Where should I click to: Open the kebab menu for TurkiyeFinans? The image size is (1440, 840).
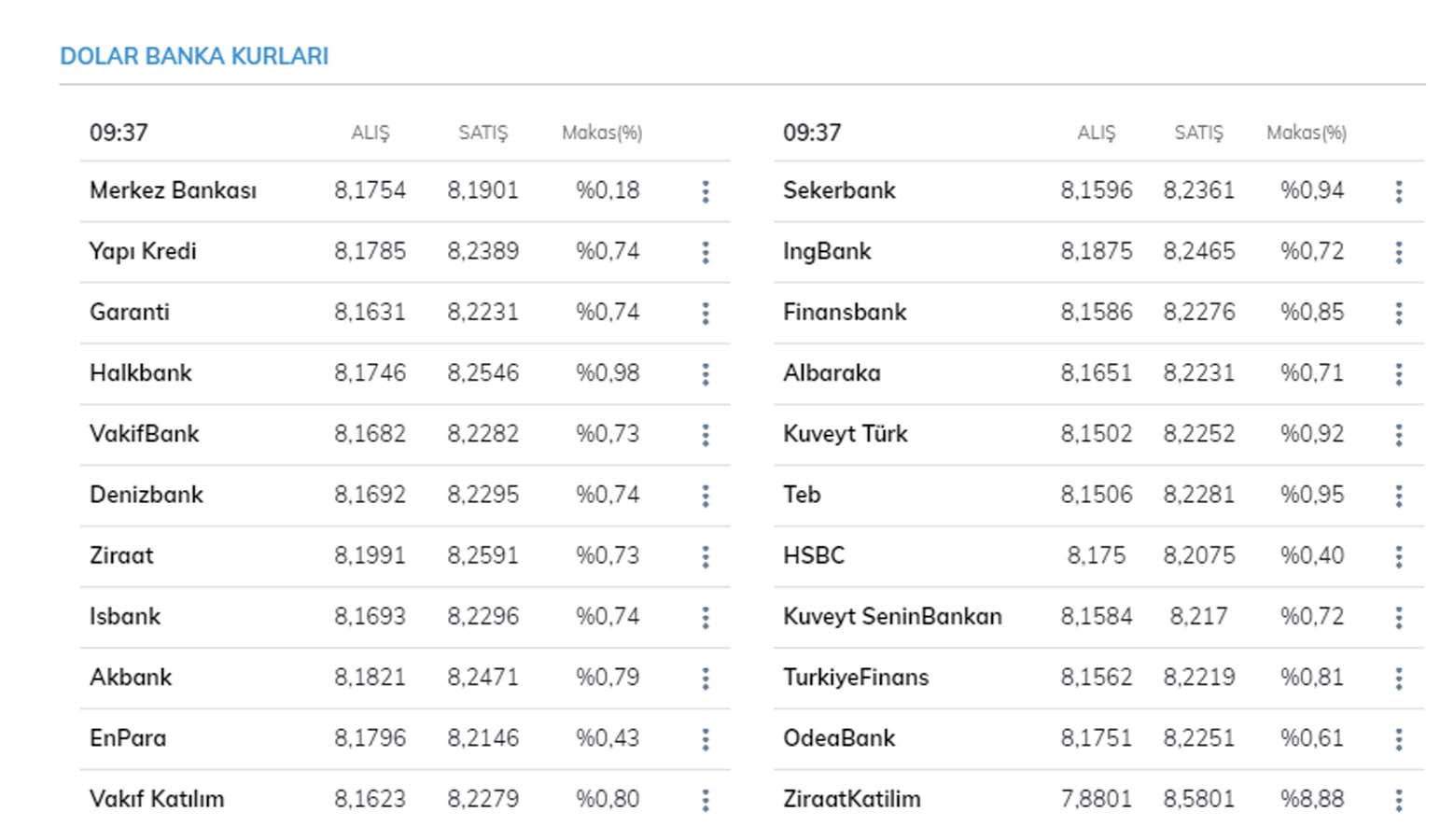point(1398,679)
